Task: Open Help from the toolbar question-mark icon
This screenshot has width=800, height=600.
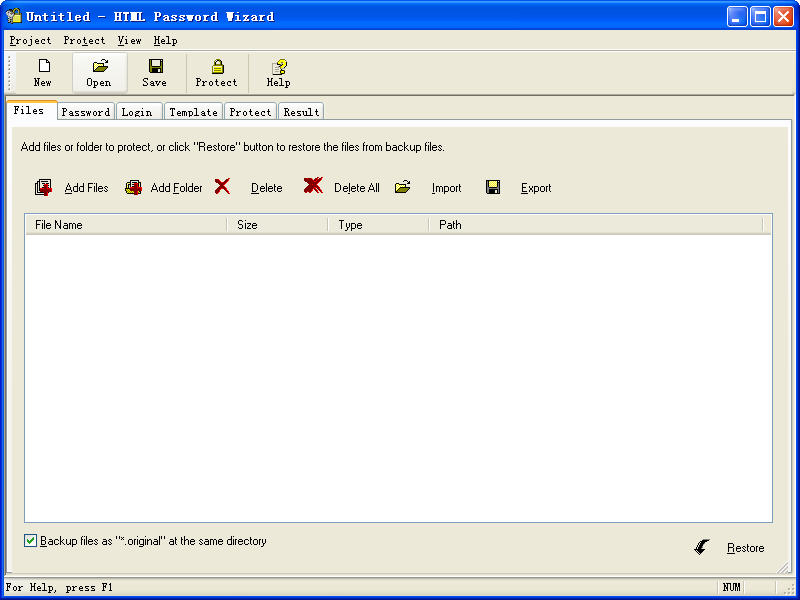Action: point(279,66)
